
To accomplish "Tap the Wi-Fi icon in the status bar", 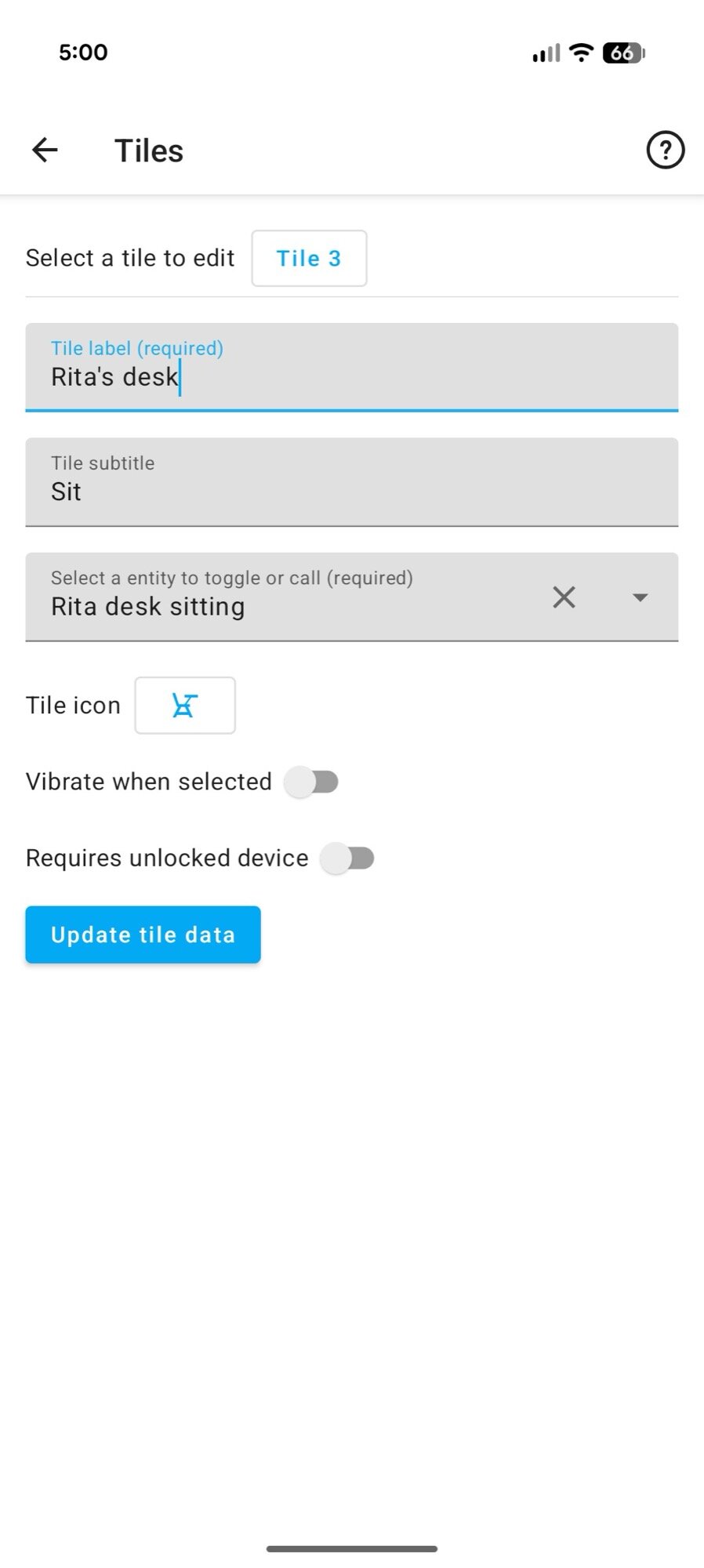I will [579, 53].
